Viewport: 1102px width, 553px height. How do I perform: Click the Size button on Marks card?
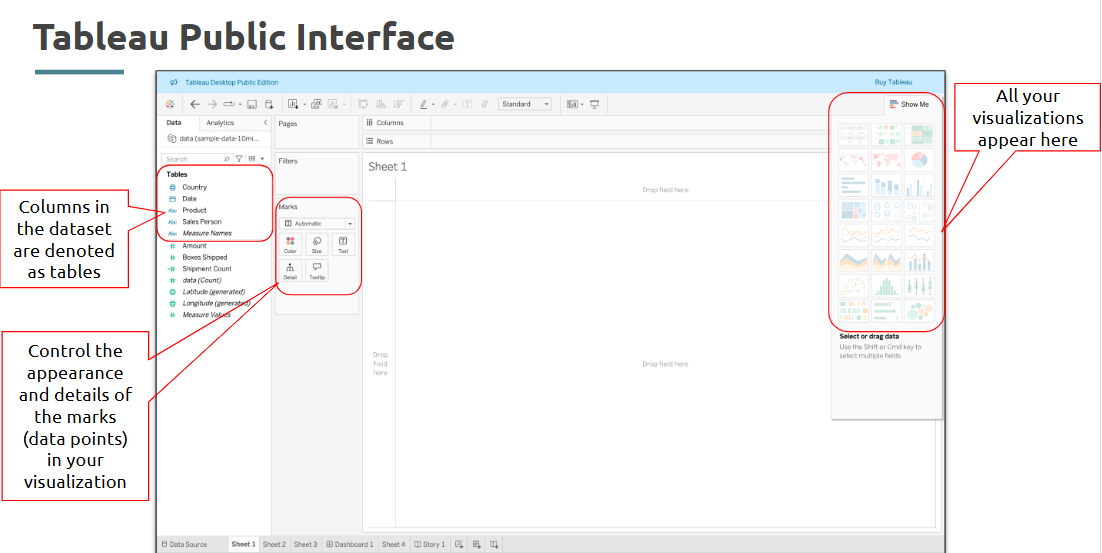click(317, 245)
